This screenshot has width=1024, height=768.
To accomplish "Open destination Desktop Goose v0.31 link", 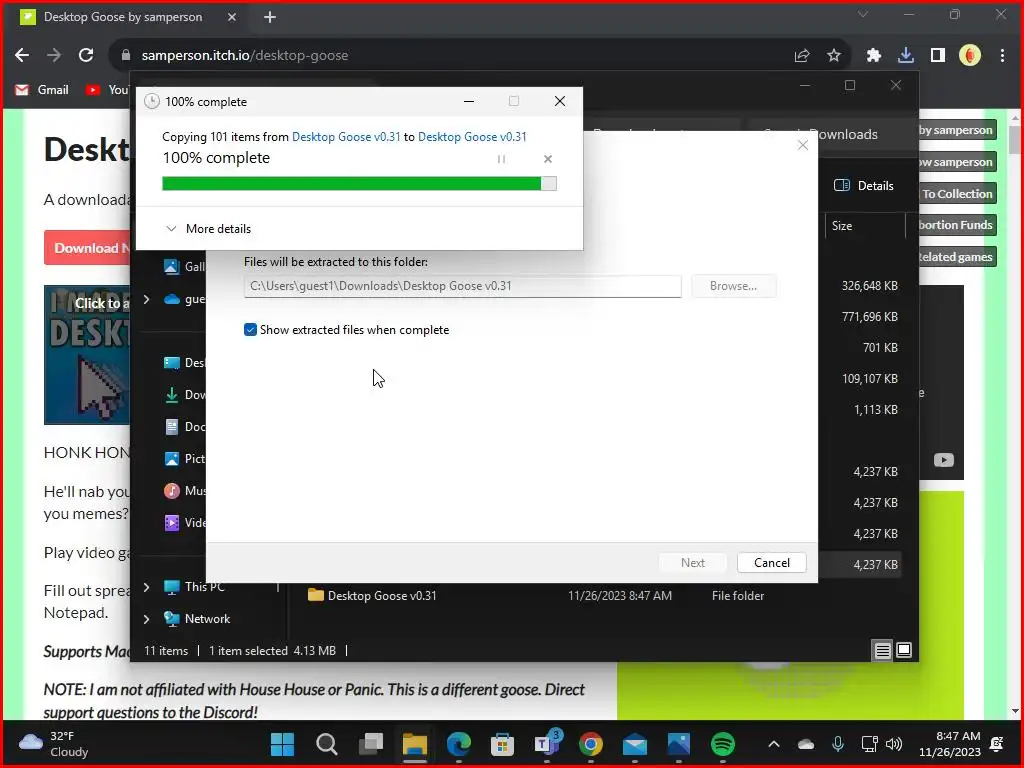I will [472, 136].
